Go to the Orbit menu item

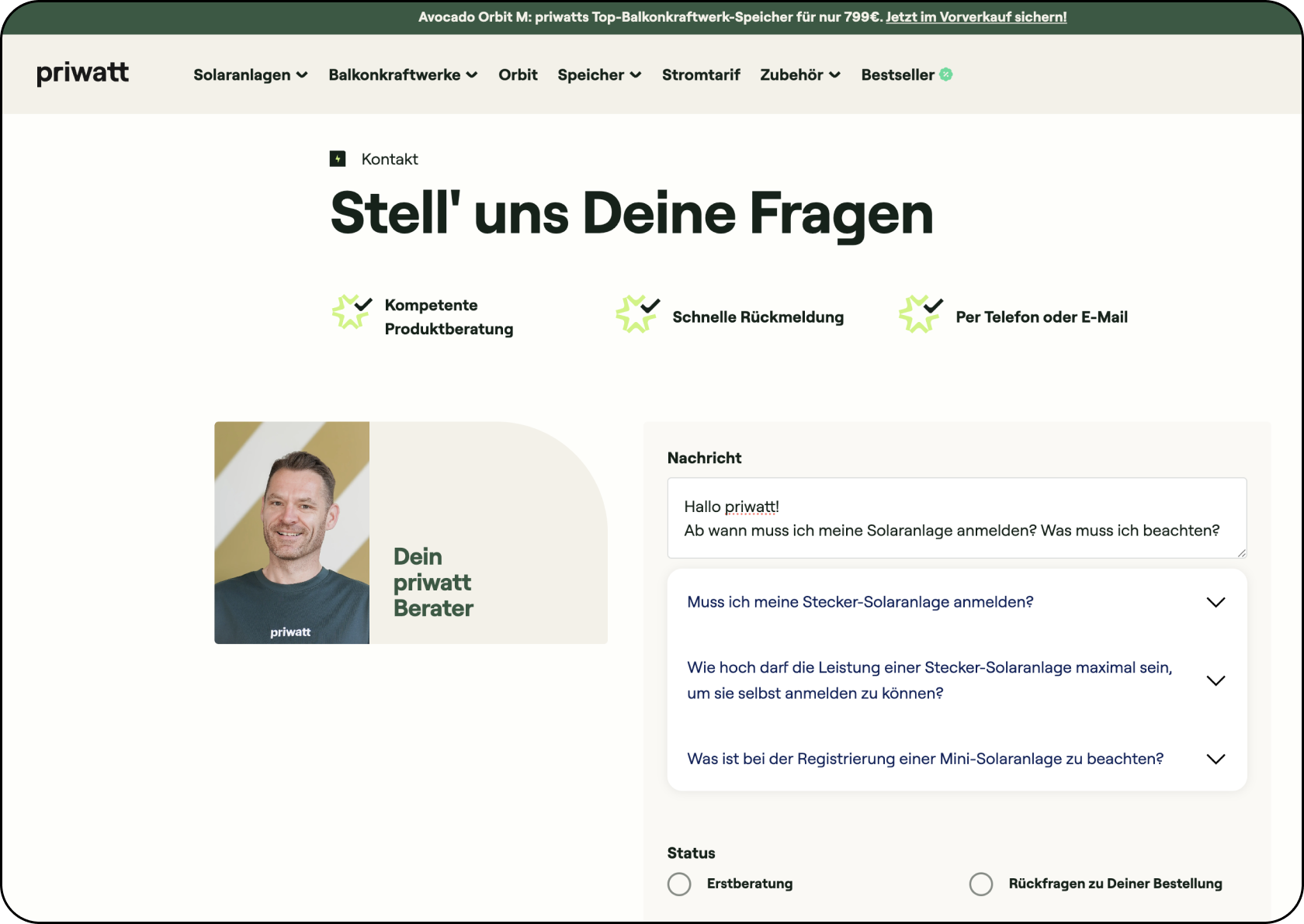click(518, 75)
